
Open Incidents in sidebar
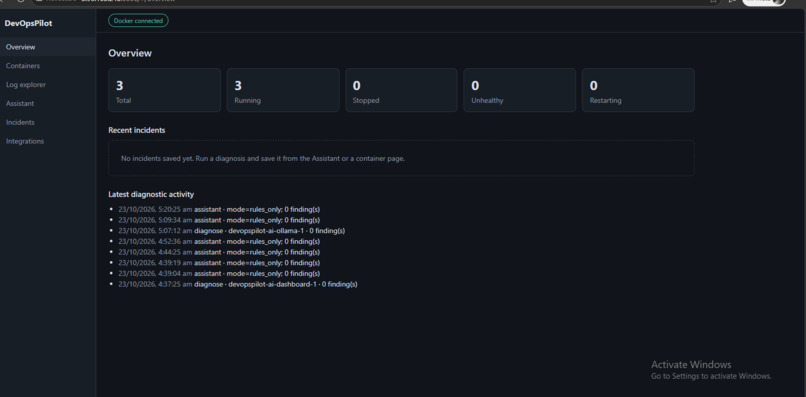(x=47, y=122)
